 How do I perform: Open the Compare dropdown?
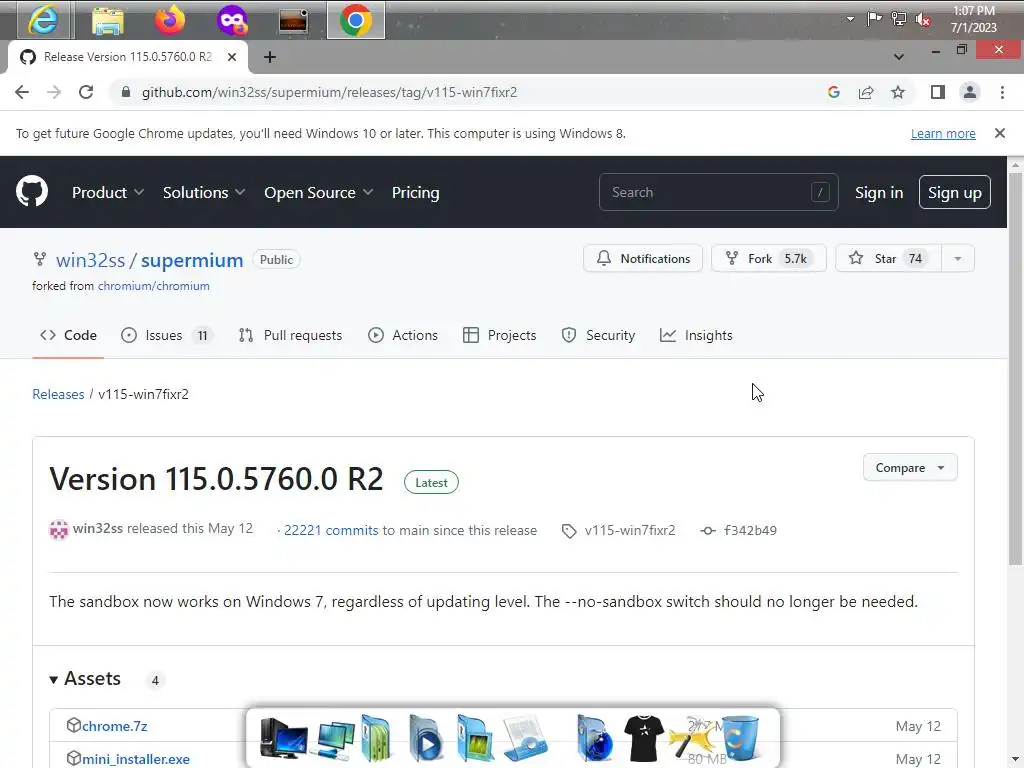(910, 468)
